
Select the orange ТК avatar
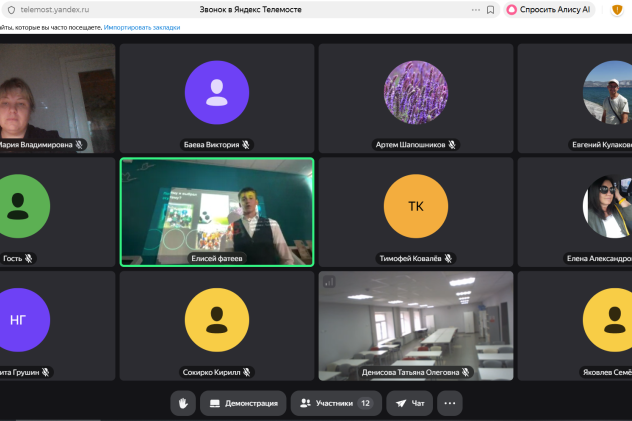[x=416, y=206]
